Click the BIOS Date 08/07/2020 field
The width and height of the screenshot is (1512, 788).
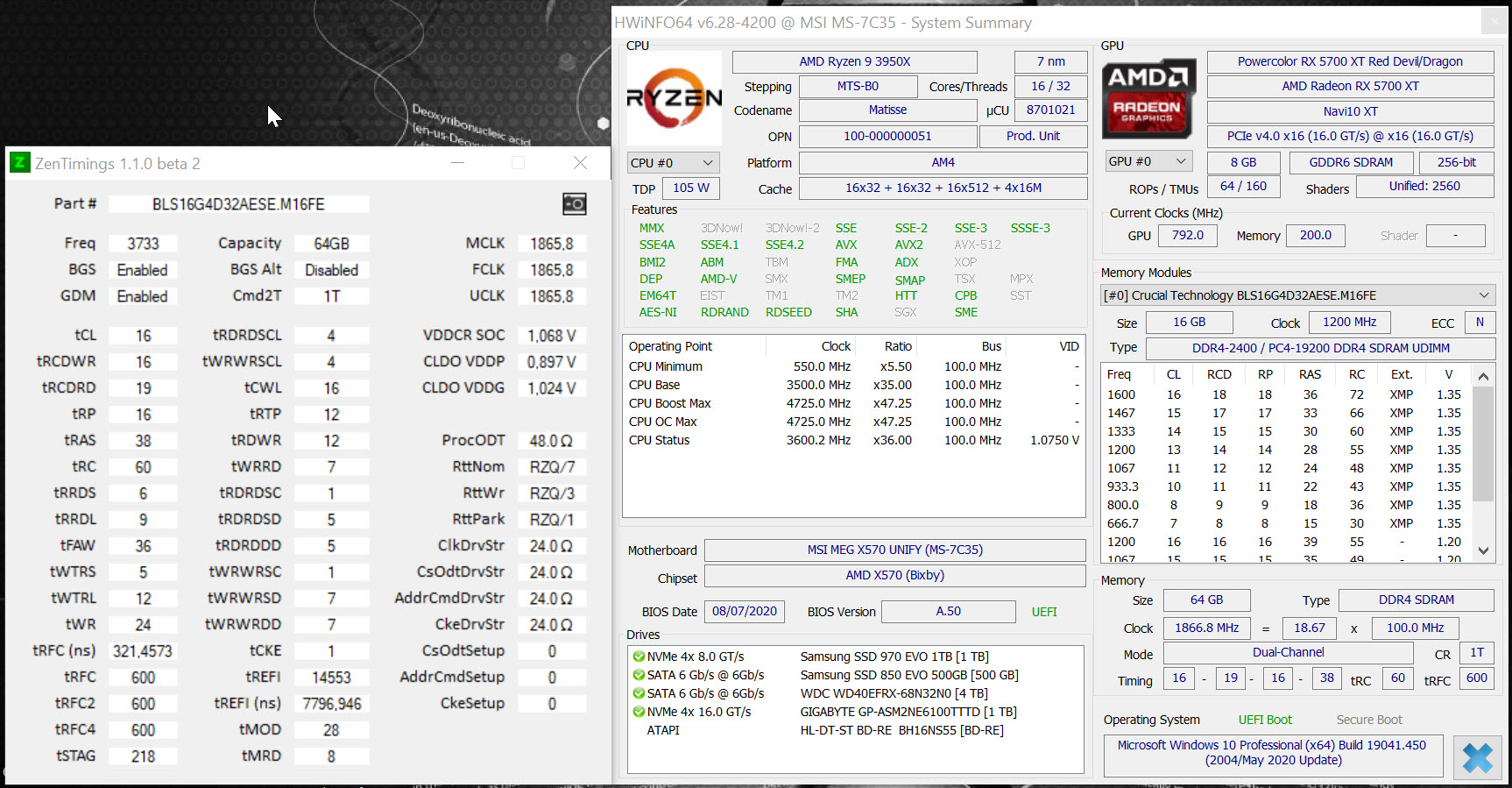745,612
